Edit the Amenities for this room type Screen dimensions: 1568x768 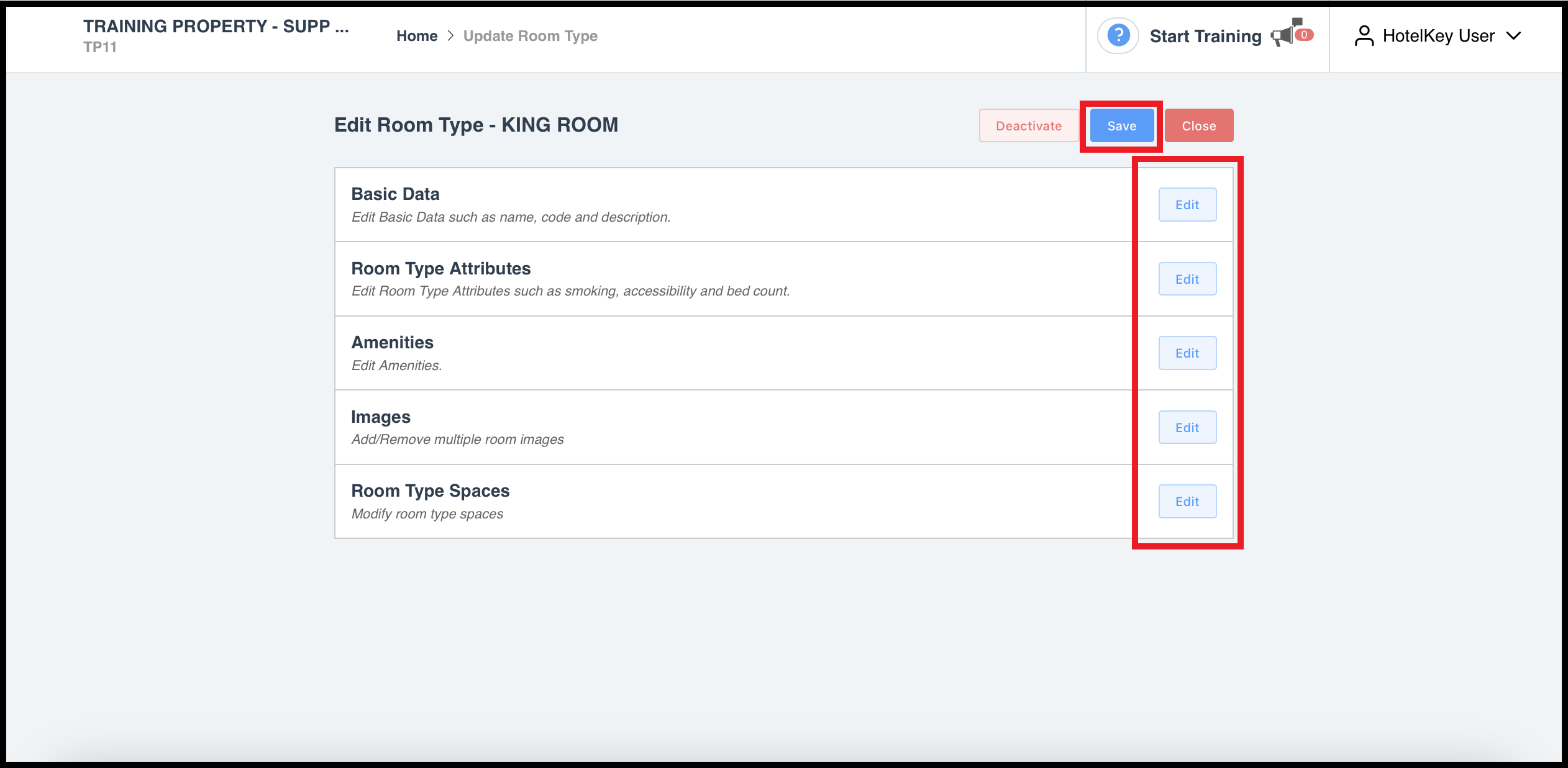point(1187,353)
